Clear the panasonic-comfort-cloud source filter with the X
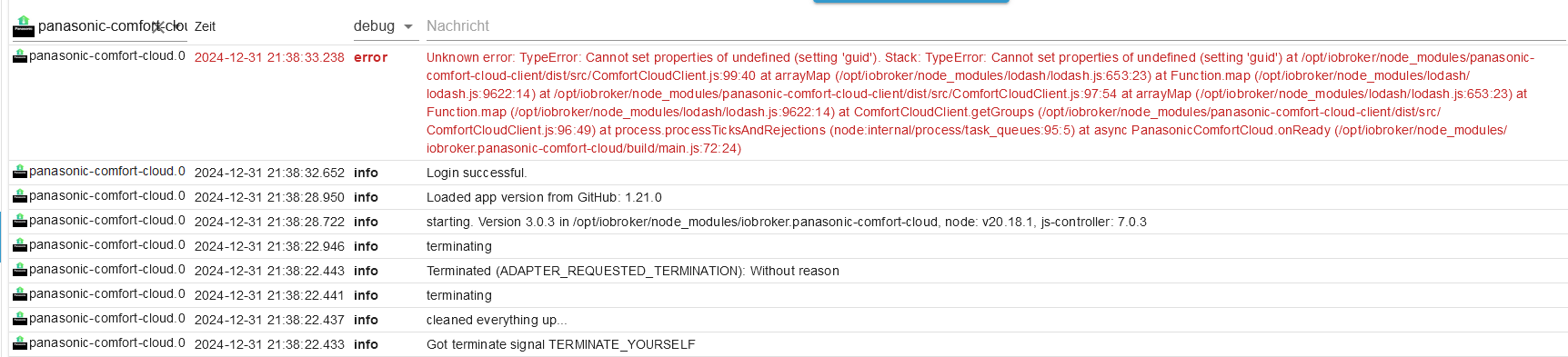The height and width of the screenshot is (357, 1568). coord(159,27)
